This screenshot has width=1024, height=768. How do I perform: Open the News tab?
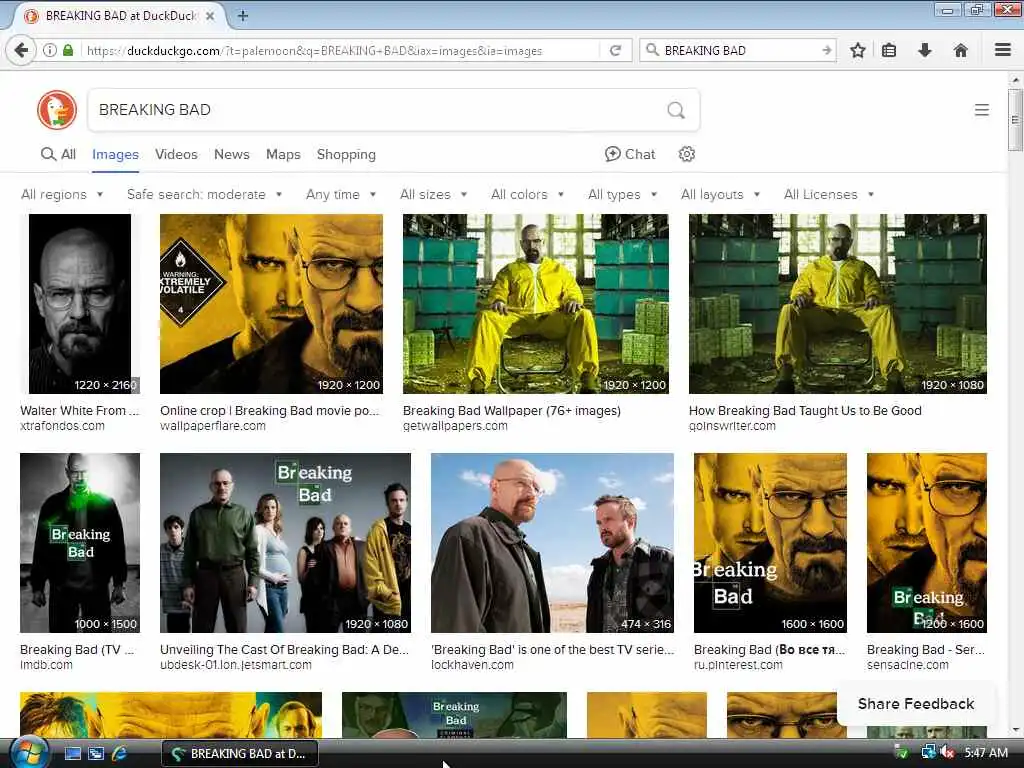click(231, 154)
